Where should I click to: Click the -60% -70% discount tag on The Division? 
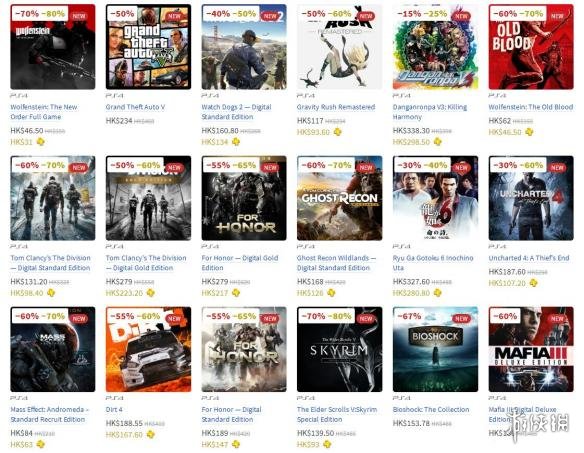coord(40,165)
